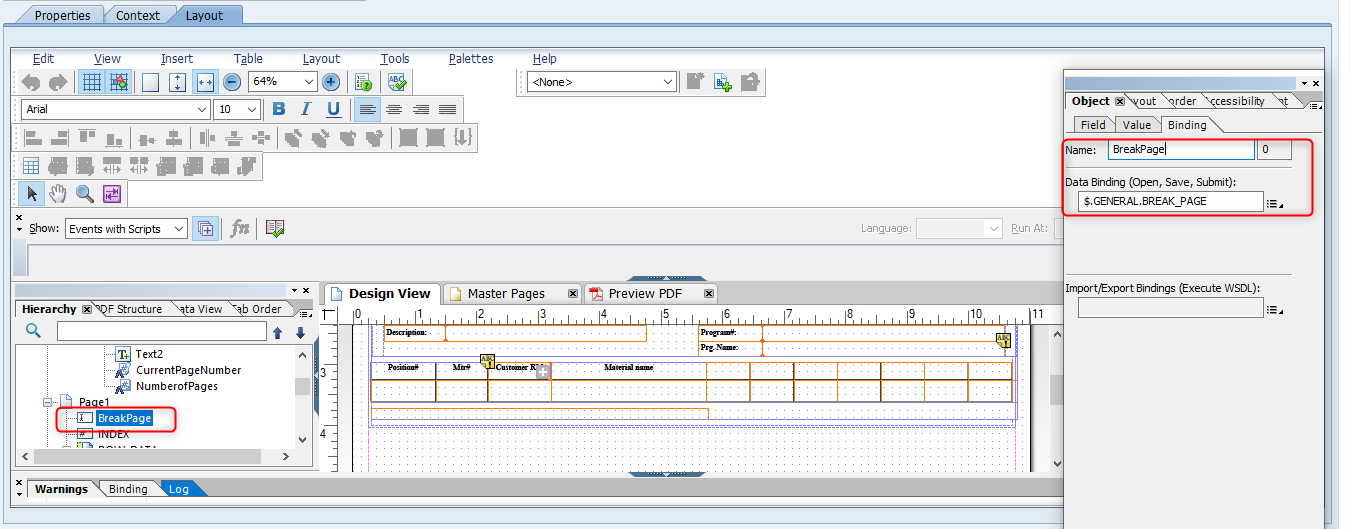Select the Zoom magnifier tool
1351x529 pixels.
85,193
